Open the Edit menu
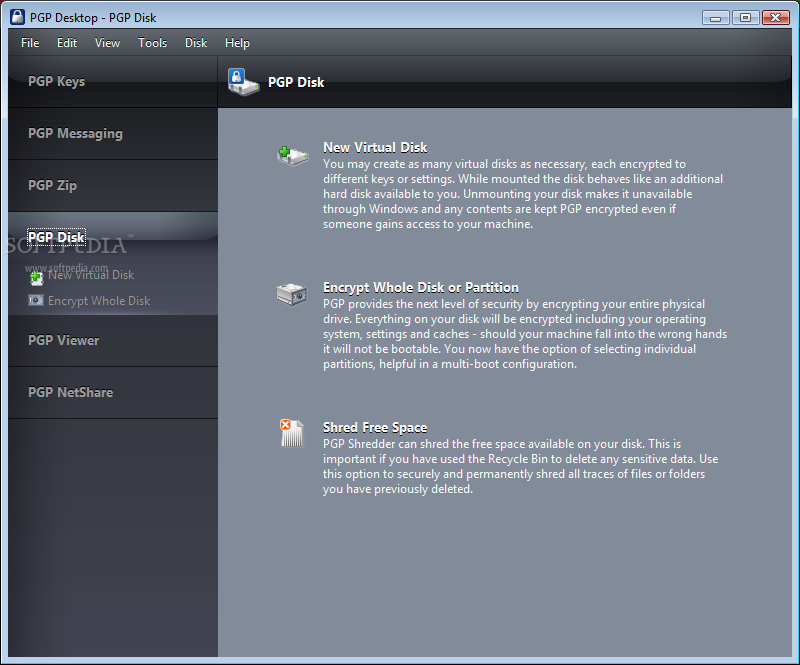 pyautogui.click(x=67, y=43)
